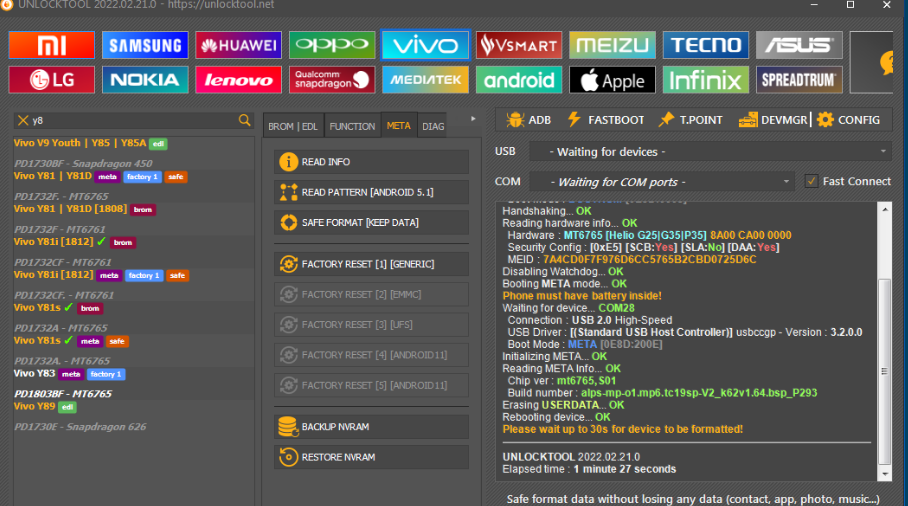
Task: Click READ PATTERN [ANDROID 5.1] button
Action: click(x=371, y=192)
